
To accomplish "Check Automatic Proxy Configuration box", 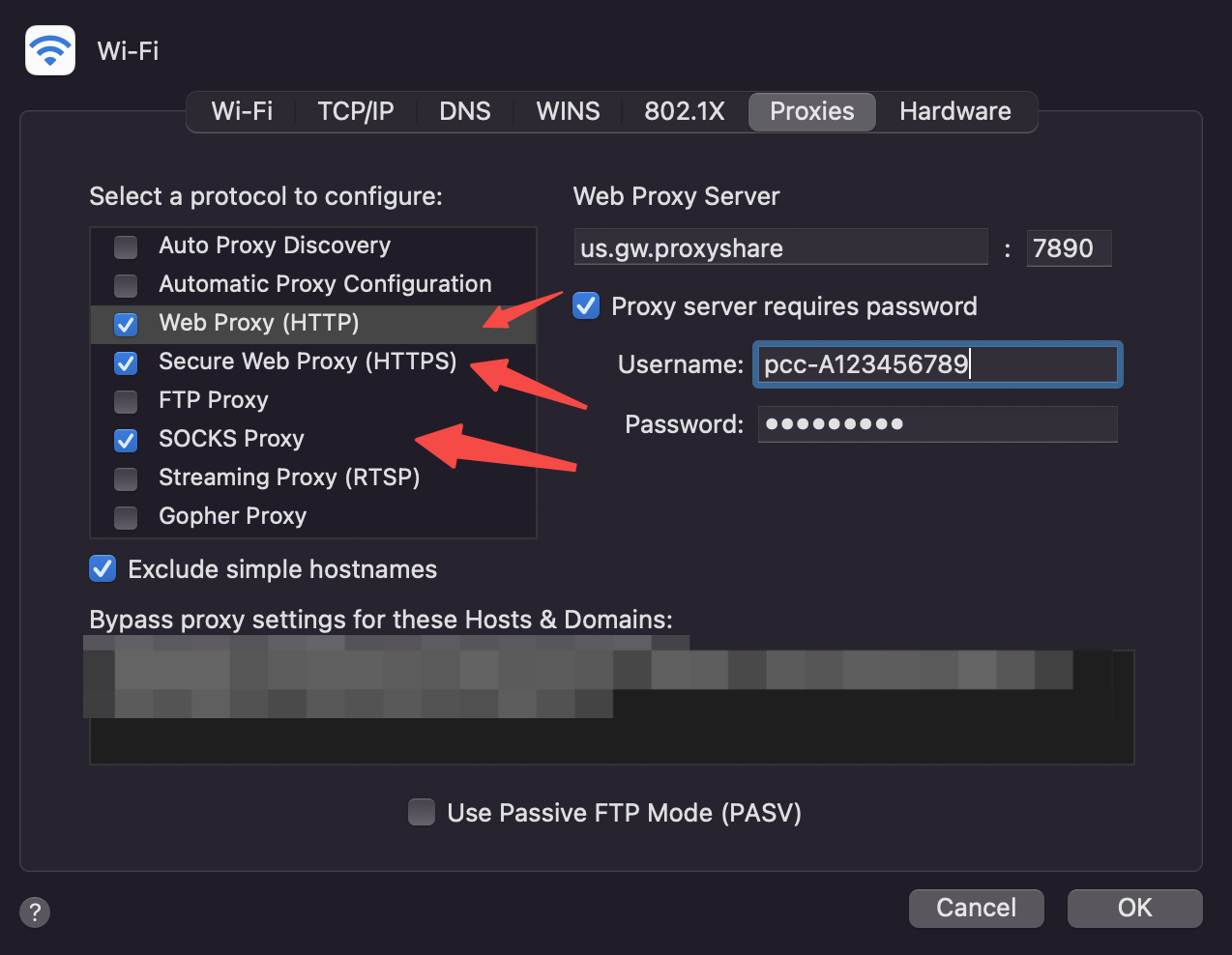I will click(126, 285).
